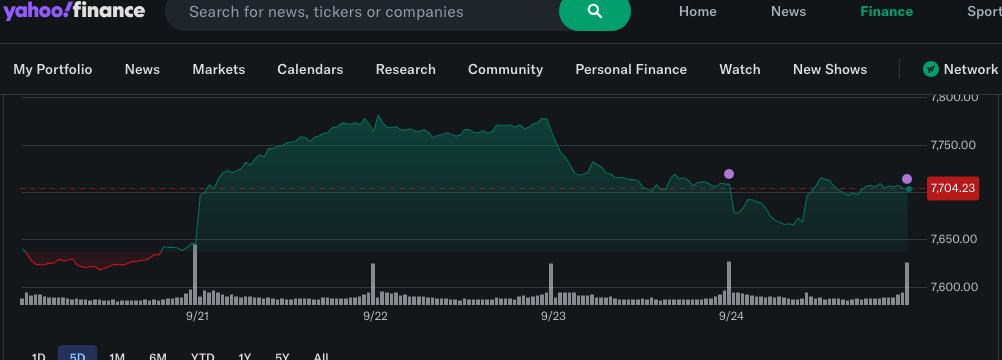The width and height of the screenshot is (1002, 360).
Task: Click the 7,750.00 axis label
Action: pos(953,145)
